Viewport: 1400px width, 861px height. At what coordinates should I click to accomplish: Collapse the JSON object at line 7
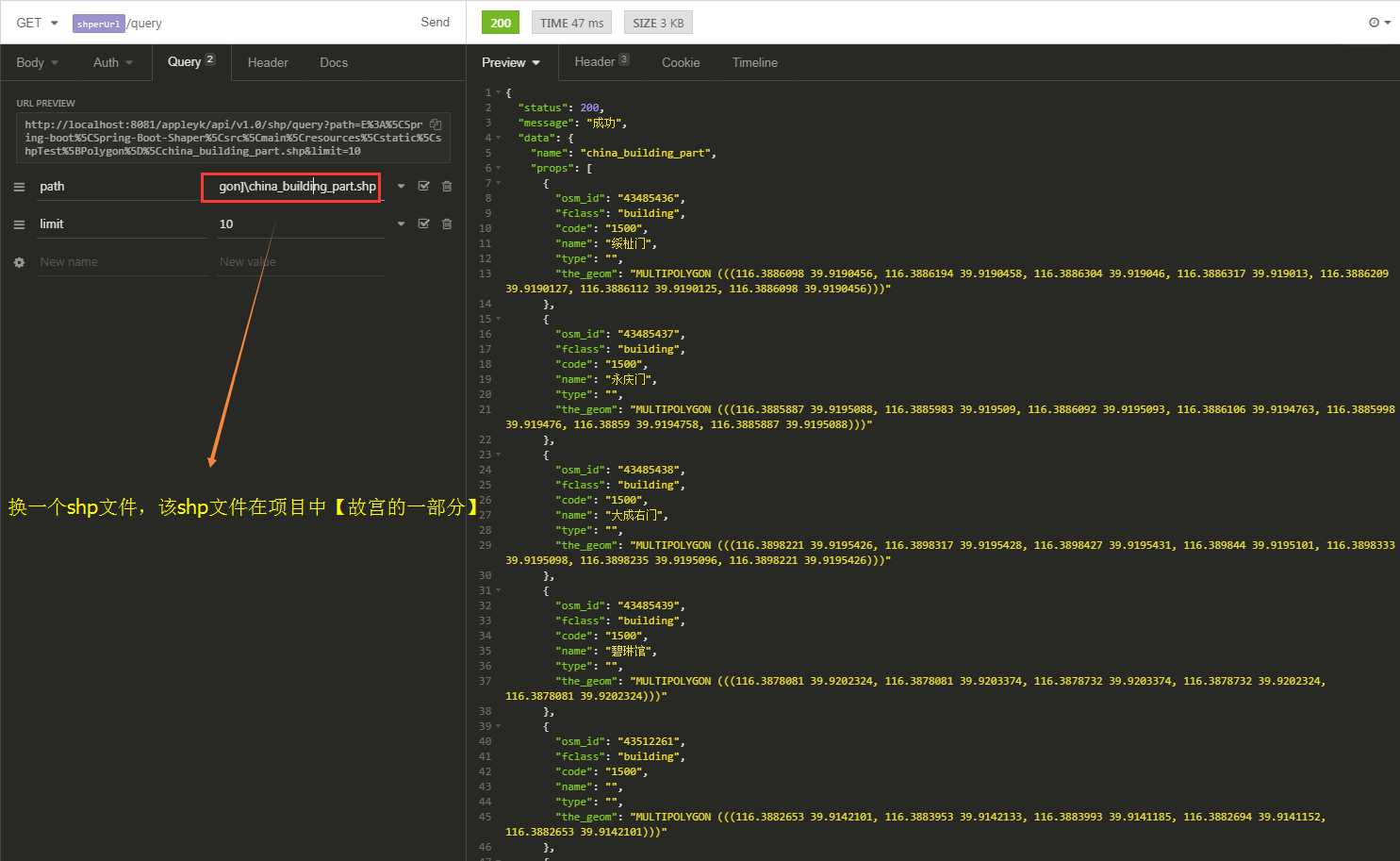499,183
